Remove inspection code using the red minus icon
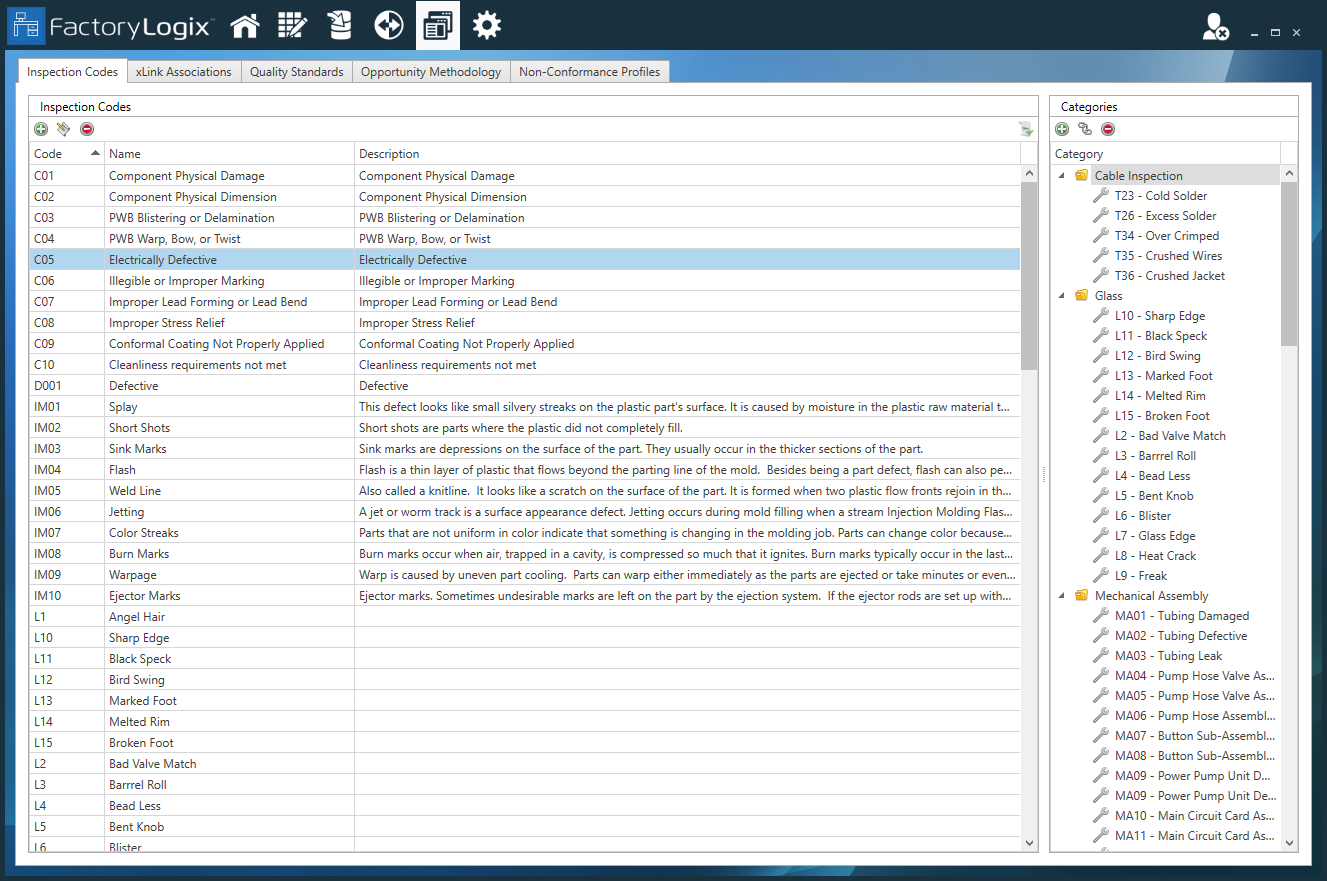Viewport: 1327px width, 881px height. (x=86, y=128)
